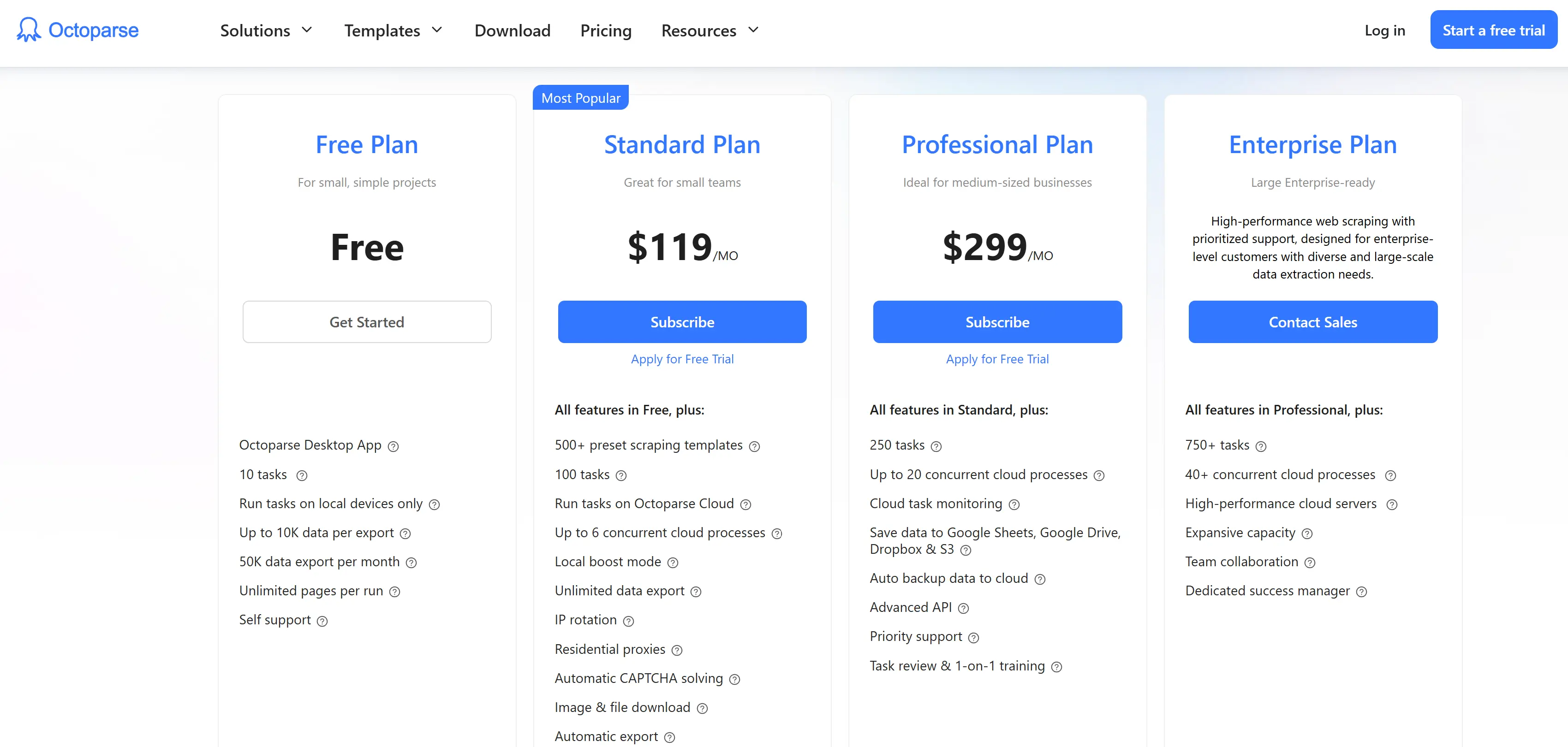Click 'Apply for Free Trial' under Professional Plan

(x=997, y=359)
